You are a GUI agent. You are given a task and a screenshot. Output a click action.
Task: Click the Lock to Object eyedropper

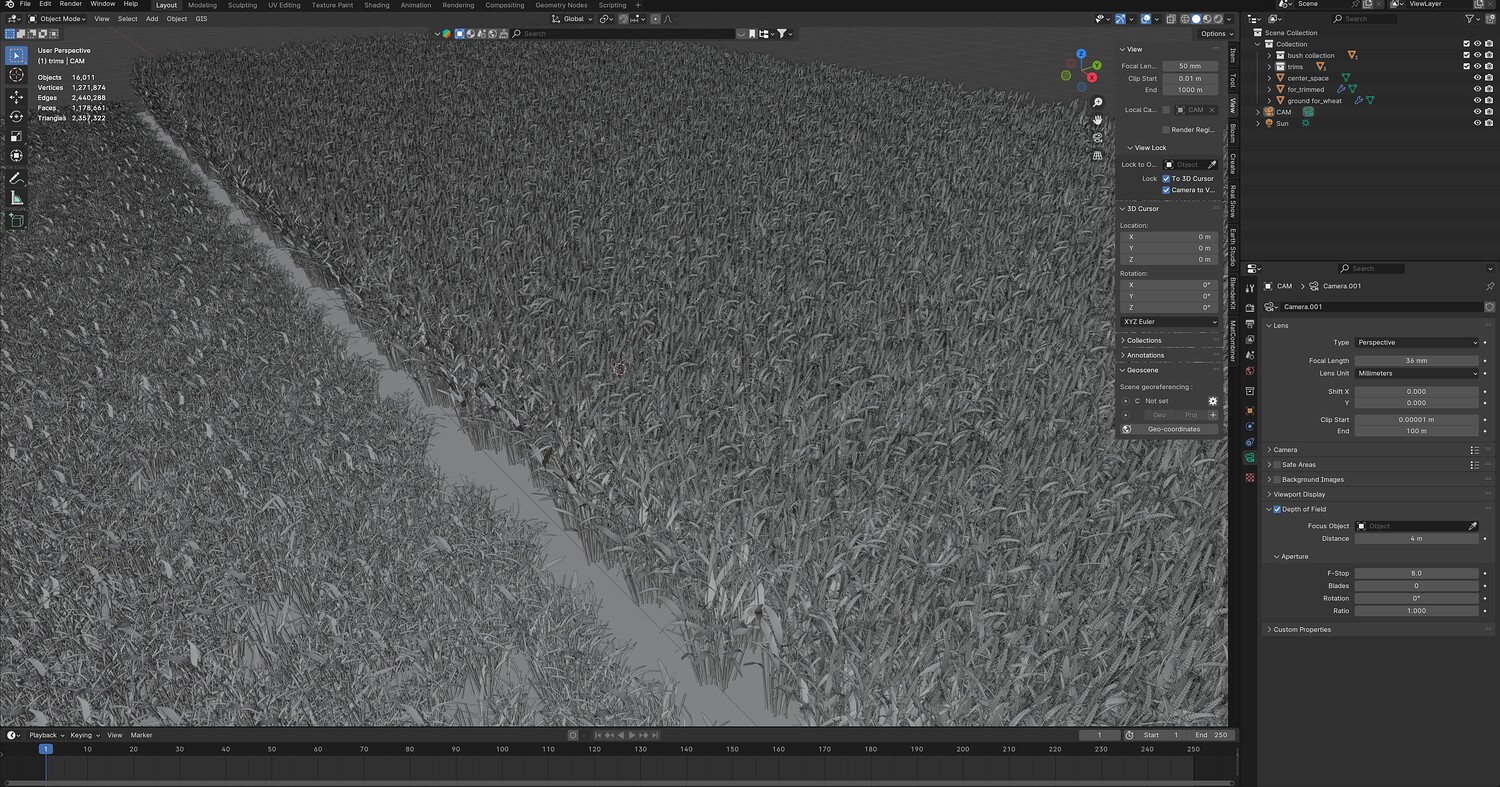(x=1212, y=164)
